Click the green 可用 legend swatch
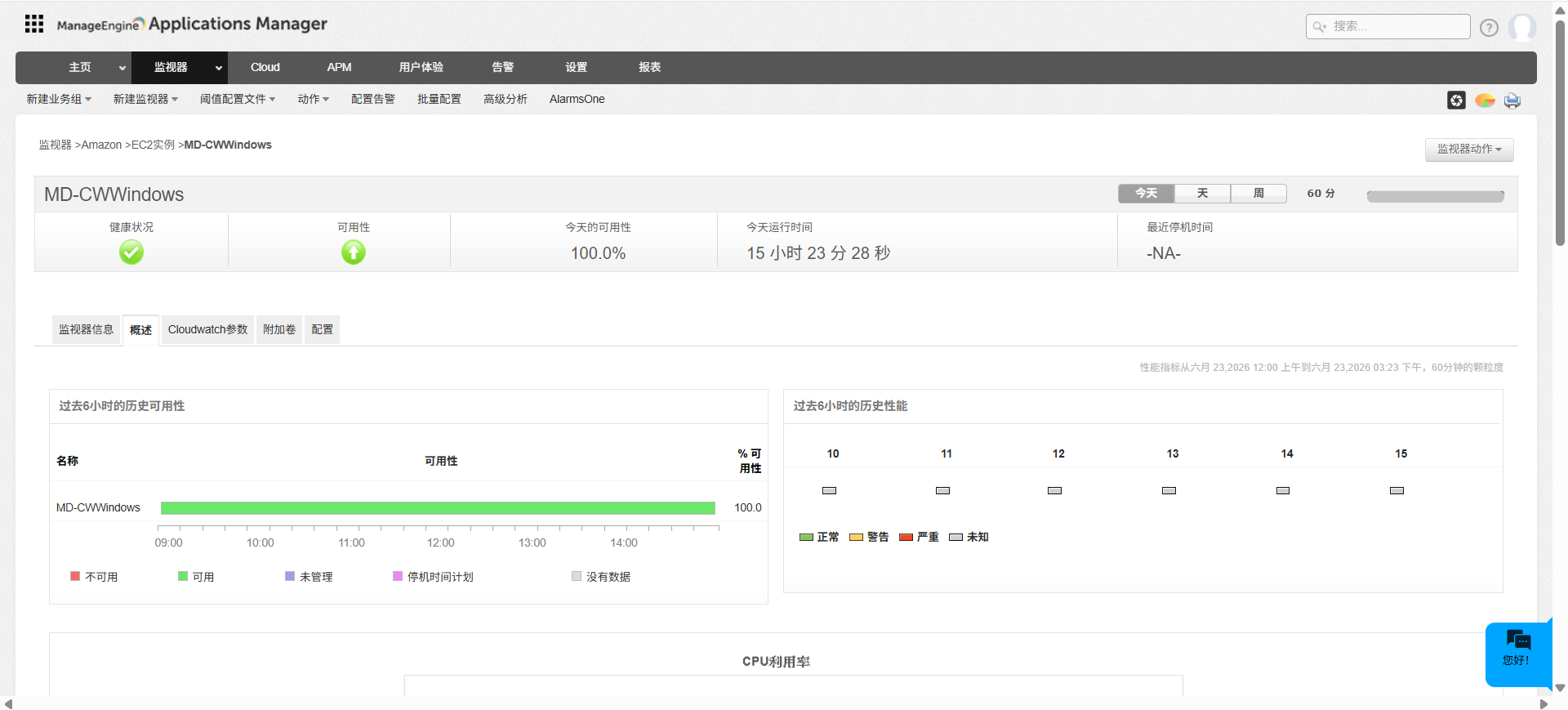The height and width of the screenshot is (710, 1568). point(183,576)
